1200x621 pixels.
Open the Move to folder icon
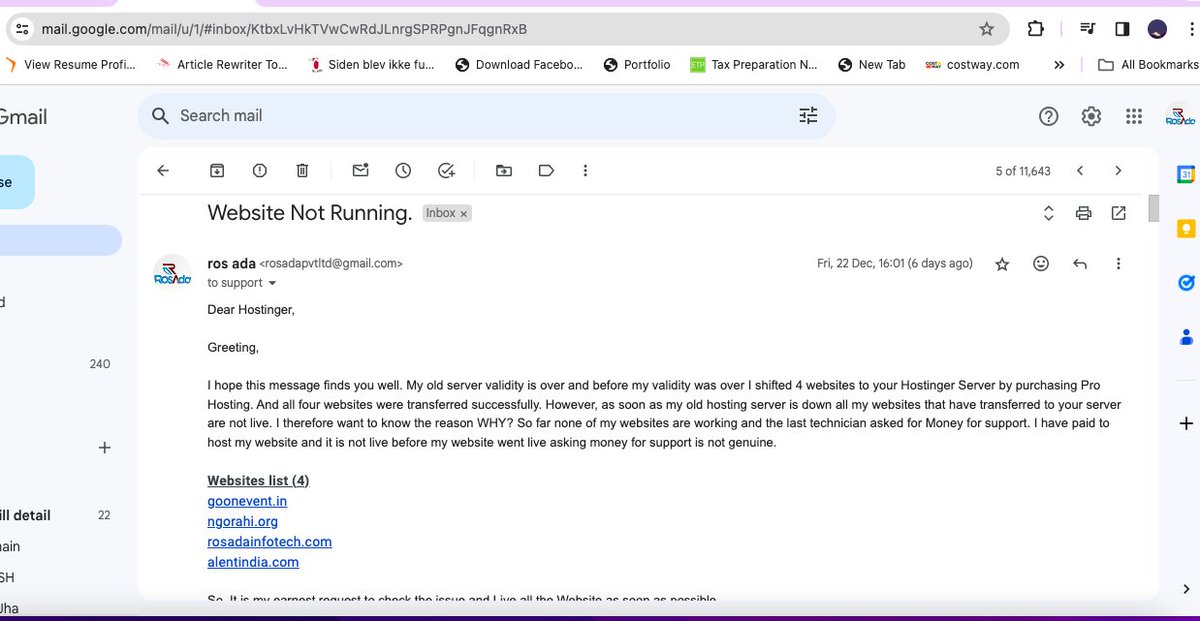pos(504,171)
